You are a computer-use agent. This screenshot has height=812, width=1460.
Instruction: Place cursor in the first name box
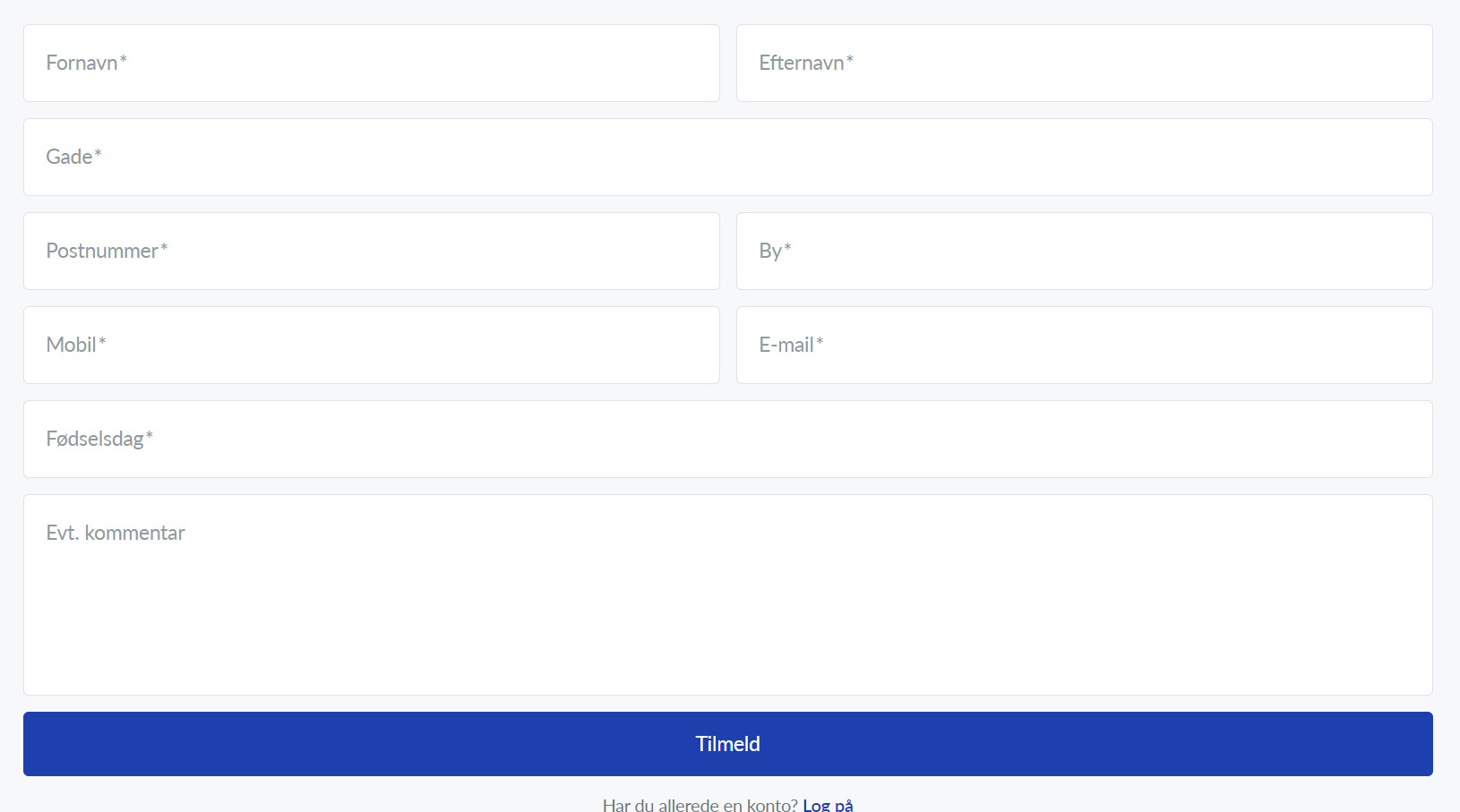pos(371,64)
